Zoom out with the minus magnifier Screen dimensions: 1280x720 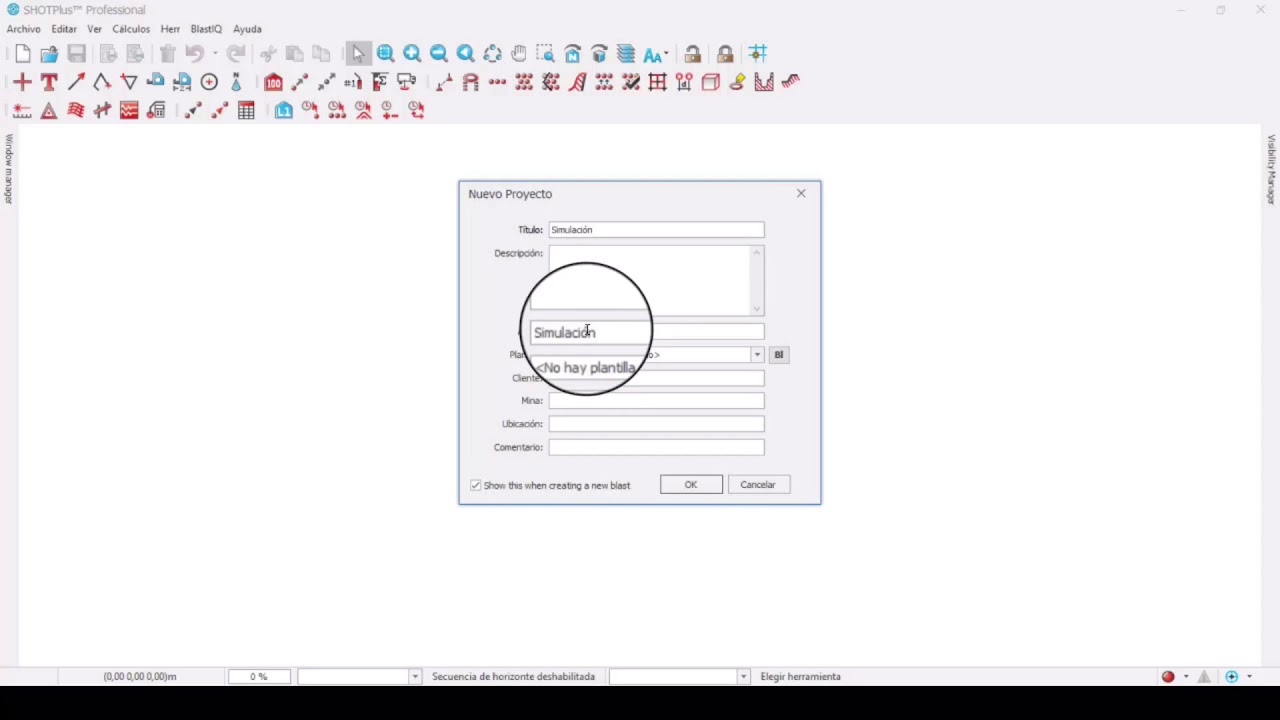coord(439,54)
